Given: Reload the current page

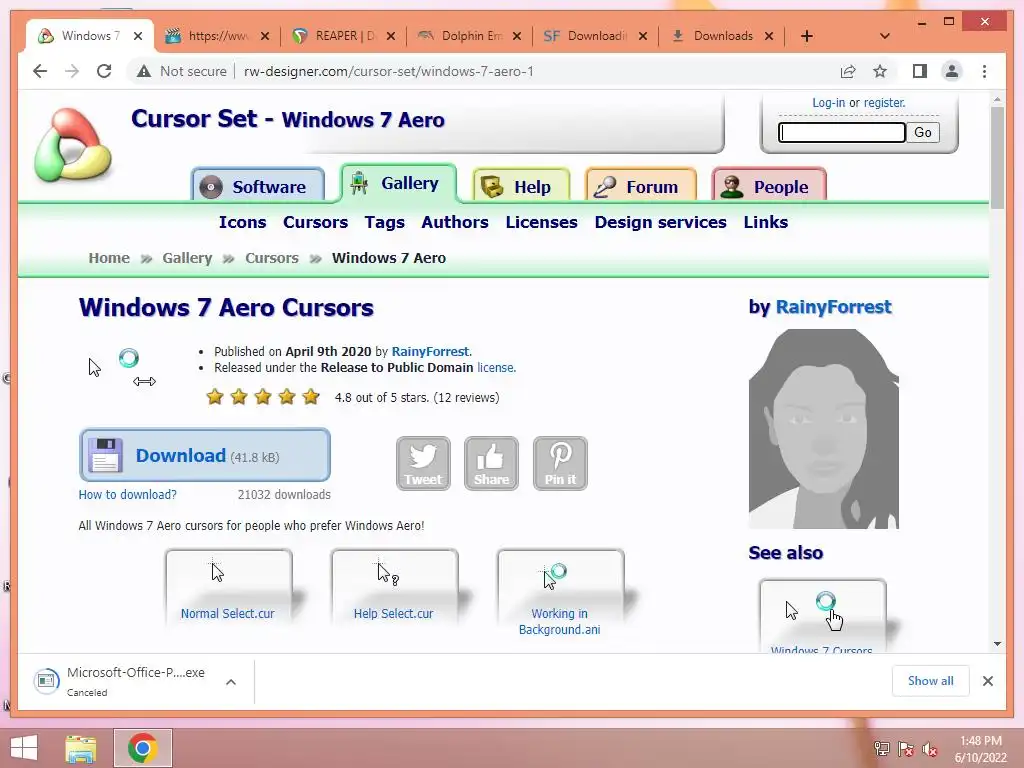Looking at the screenshot, I should [104, 71].
